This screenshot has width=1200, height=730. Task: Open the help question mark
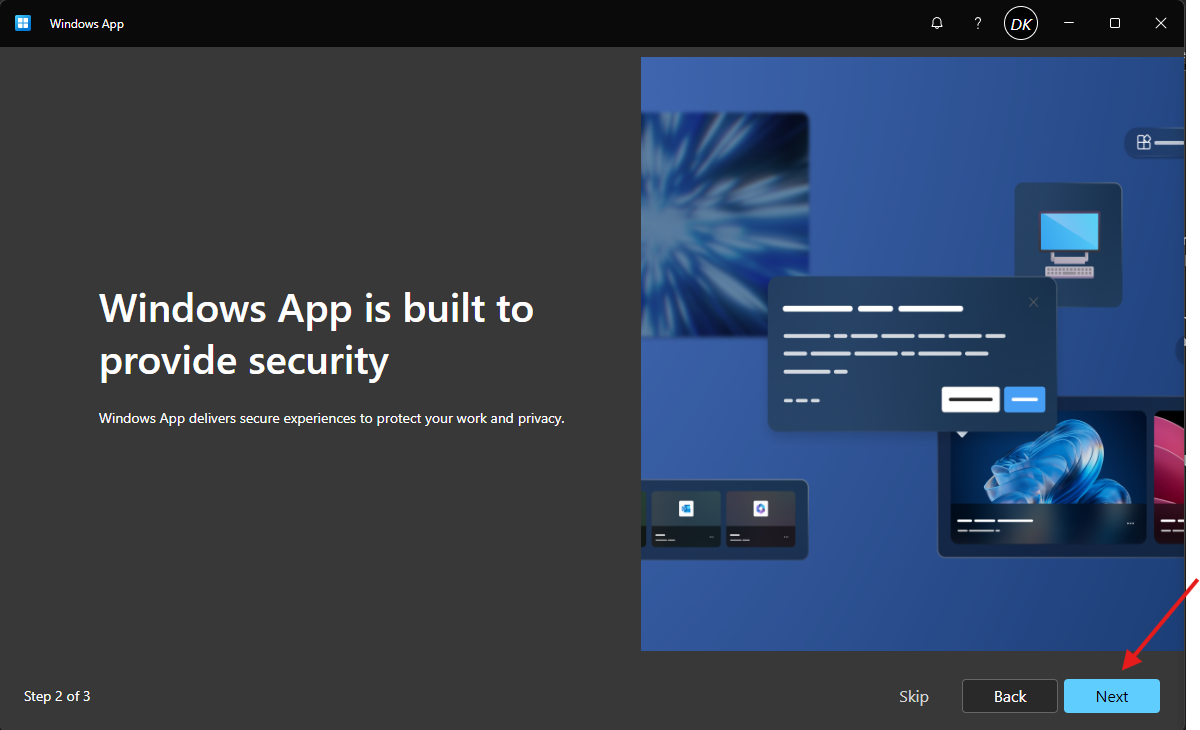click(977, 22)
